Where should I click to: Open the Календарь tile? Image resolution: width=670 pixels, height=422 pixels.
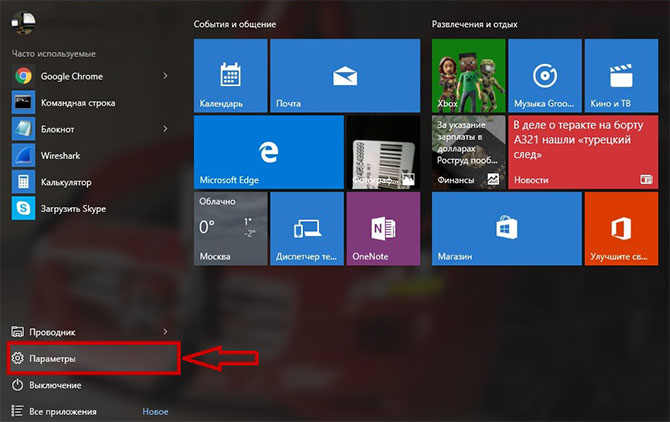coord(231,76)
